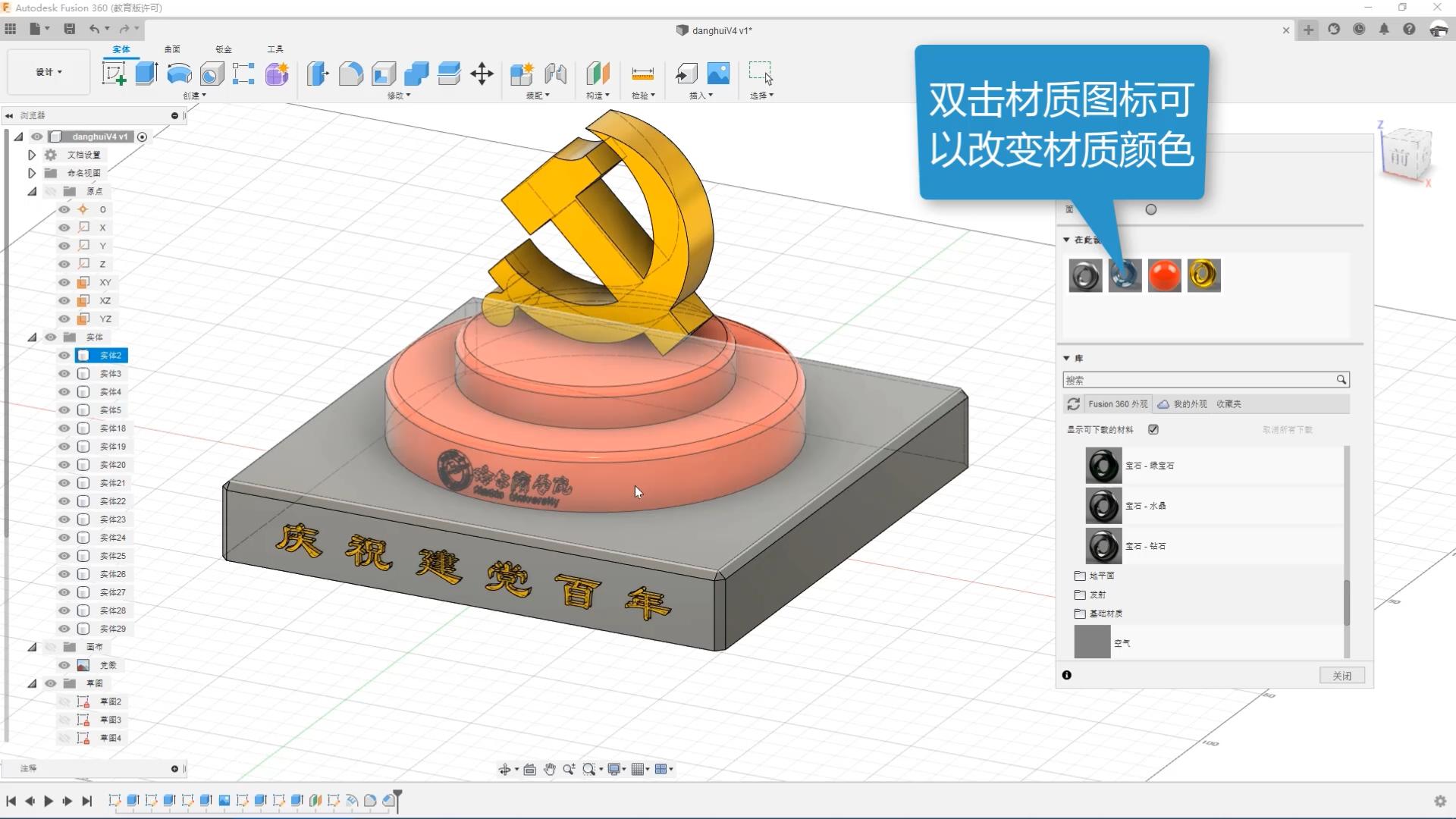Select the Fillet tool icon

pyautogui.click(x=350, y=74)
